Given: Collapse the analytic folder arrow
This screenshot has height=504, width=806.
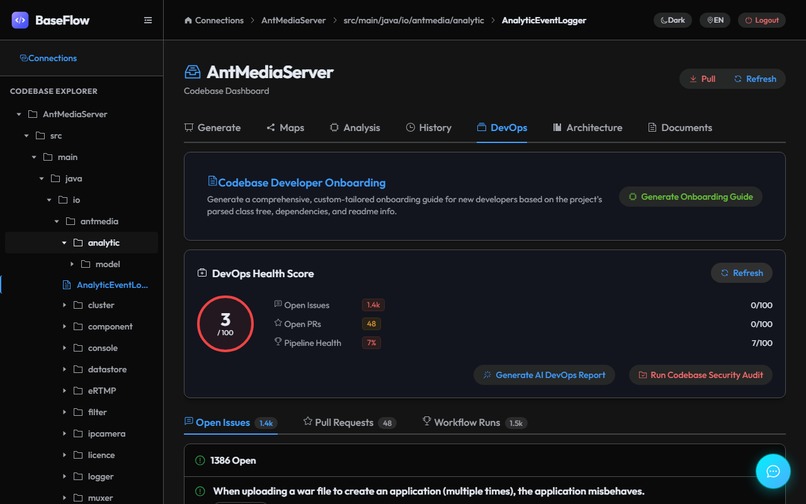Looking at the screenshot, I should point(64,243).
